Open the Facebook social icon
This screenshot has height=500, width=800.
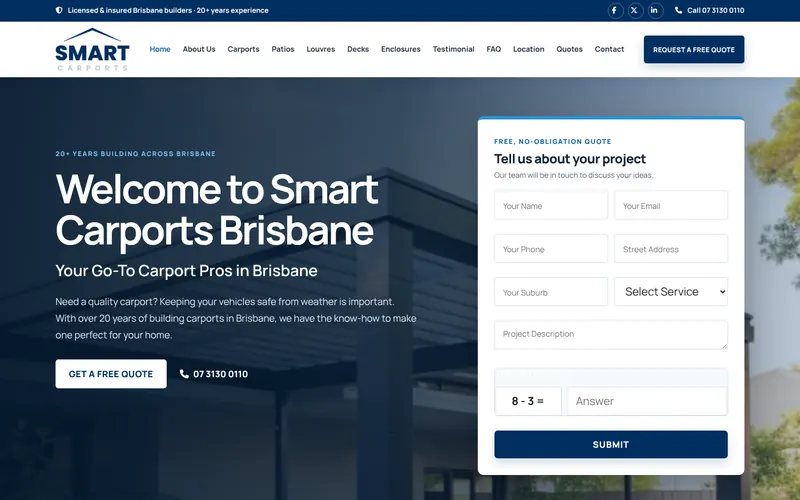click(x=615, y=10)
